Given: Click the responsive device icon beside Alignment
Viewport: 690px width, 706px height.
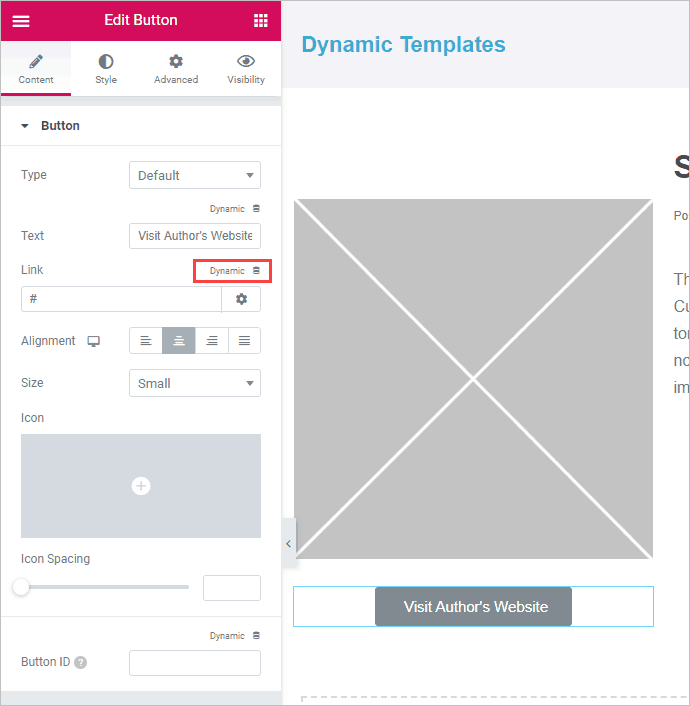Looking at the screenshot, I should pos(94,341).
